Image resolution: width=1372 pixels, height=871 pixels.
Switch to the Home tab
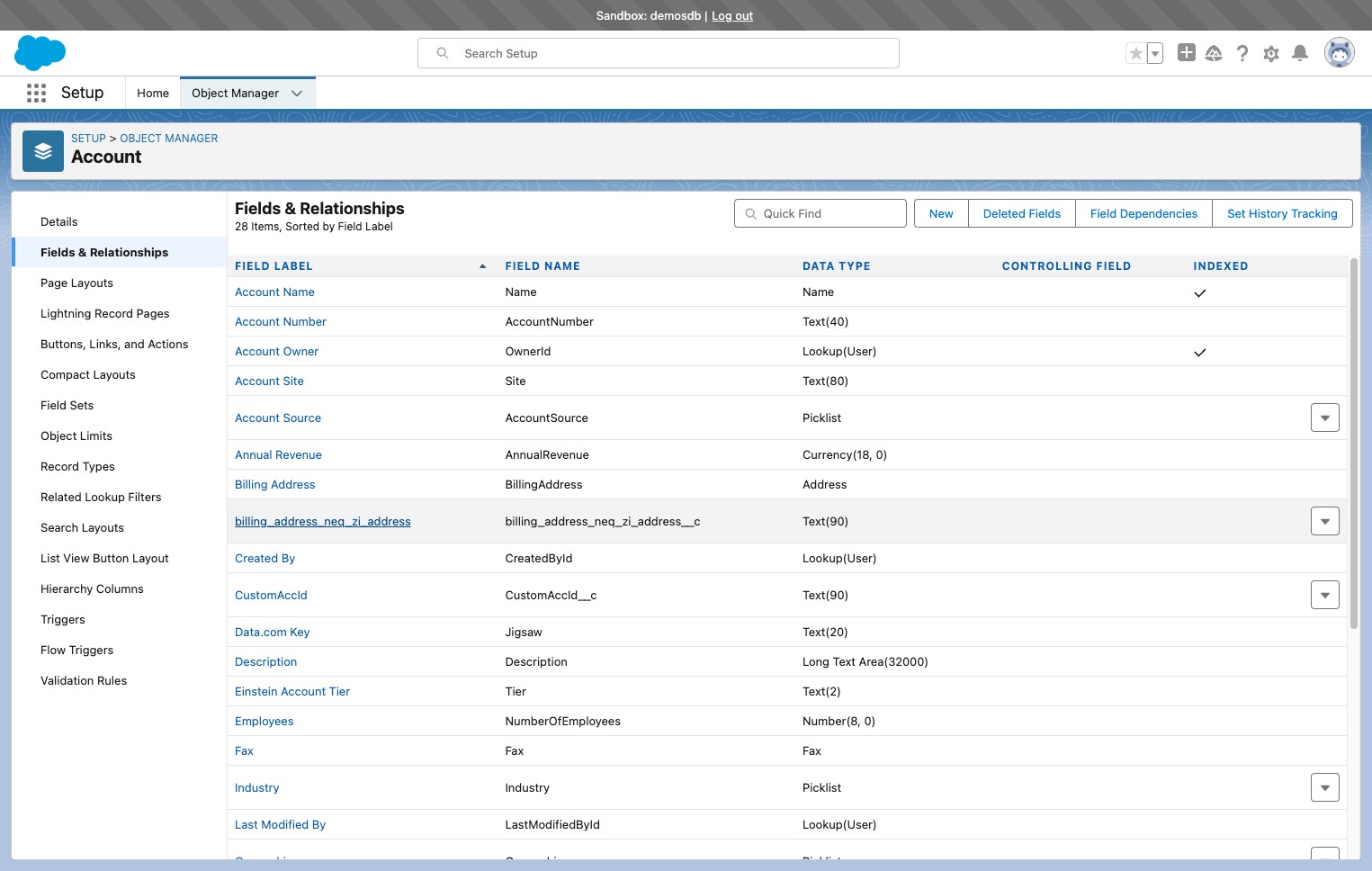coord(153,93)
